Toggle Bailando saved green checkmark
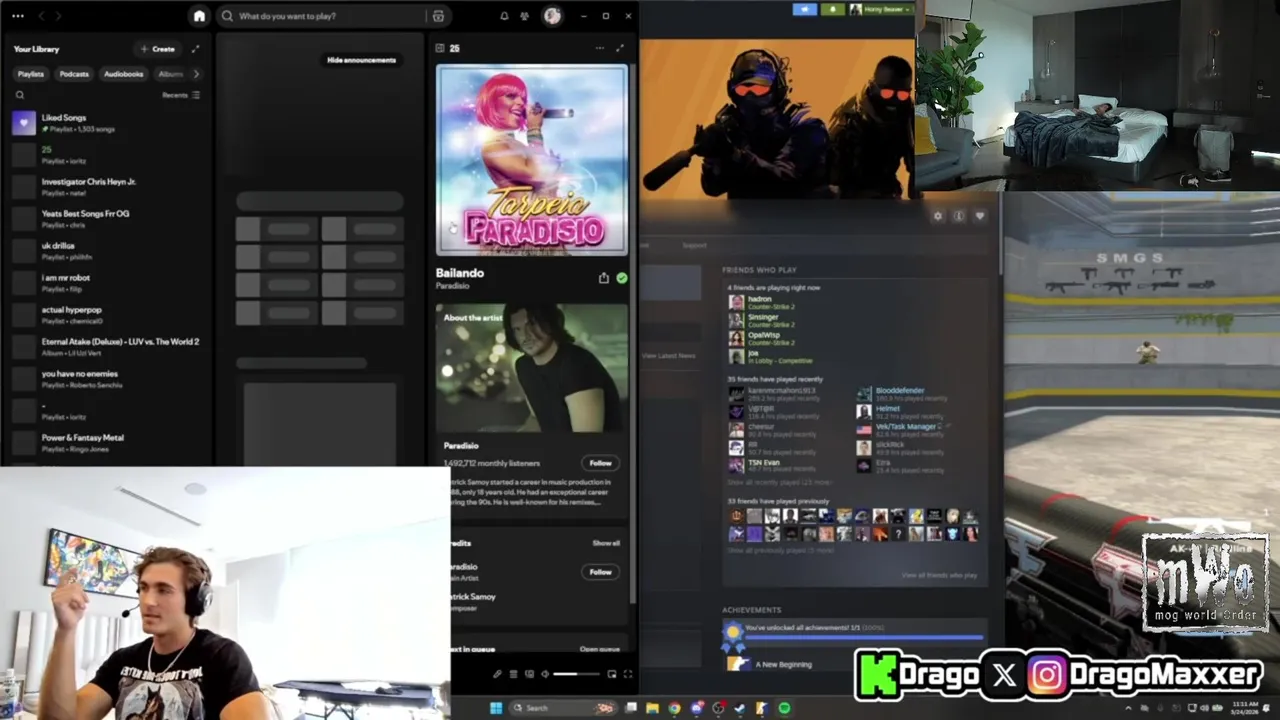The image size is (1280, 720). click(x=622, y=278)
